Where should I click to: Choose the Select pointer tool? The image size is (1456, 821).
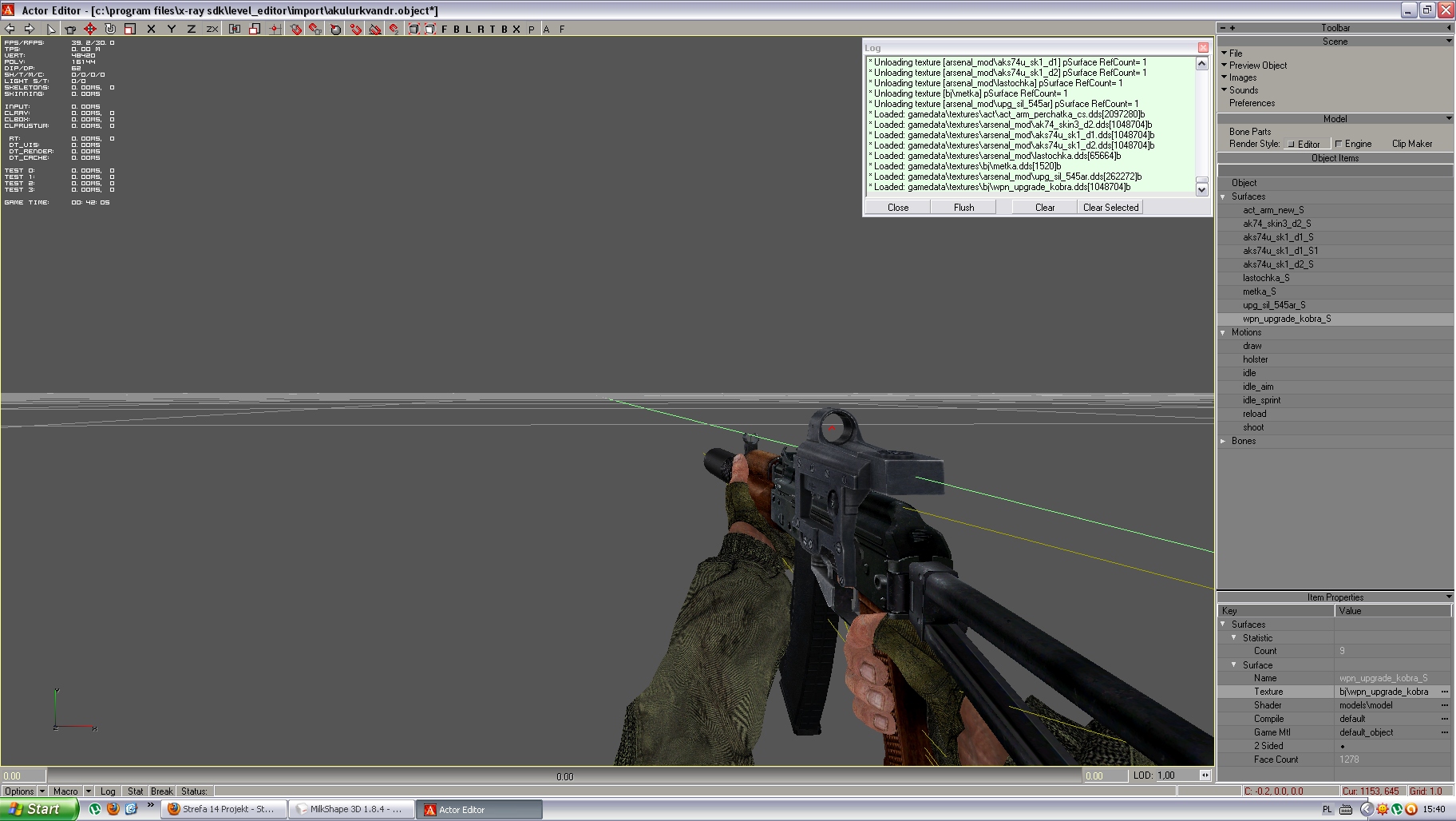click(x=51, y=29)
